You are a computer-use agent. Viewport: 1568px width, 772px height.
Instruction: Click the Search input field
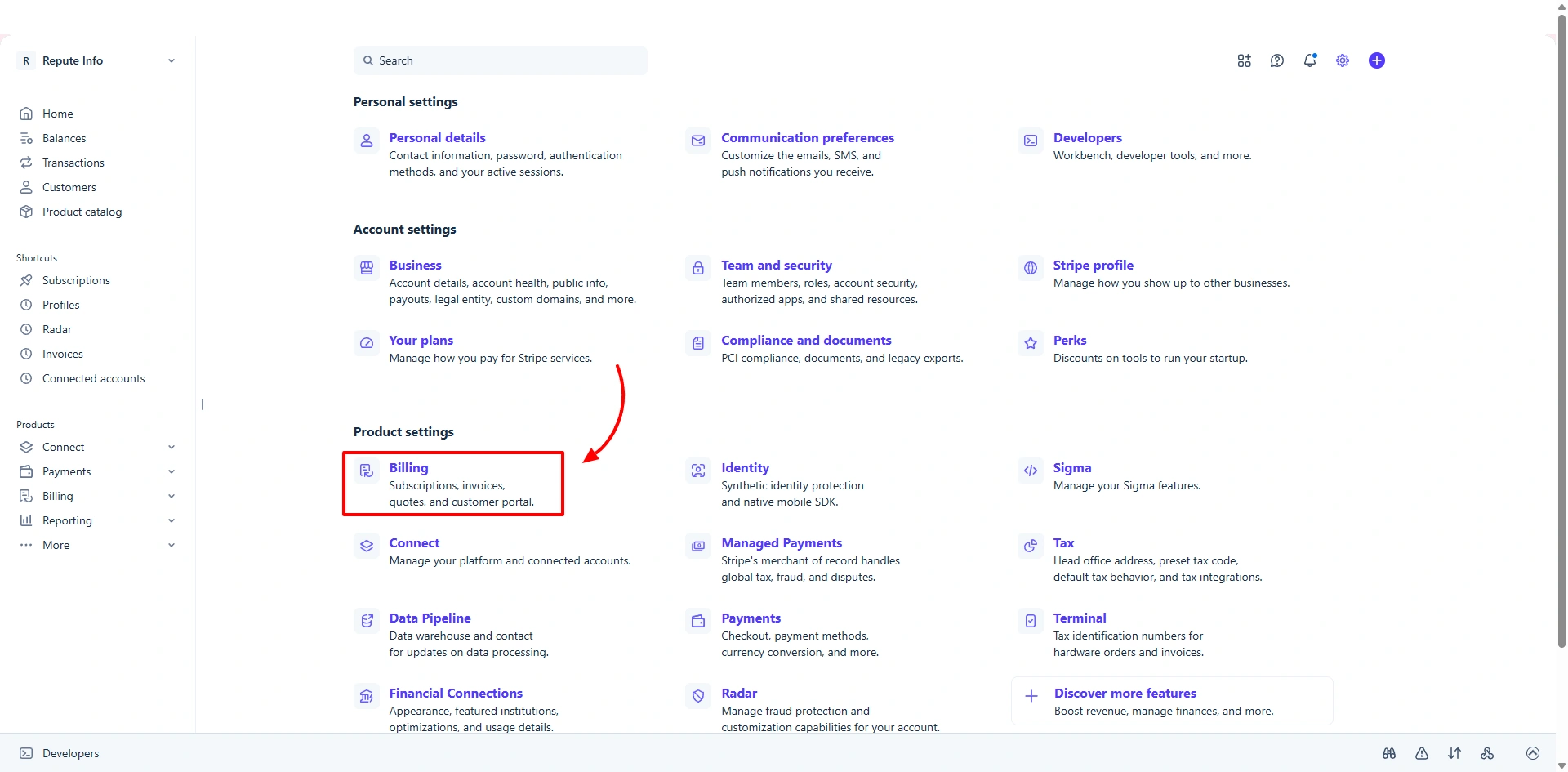pos(501,60)
